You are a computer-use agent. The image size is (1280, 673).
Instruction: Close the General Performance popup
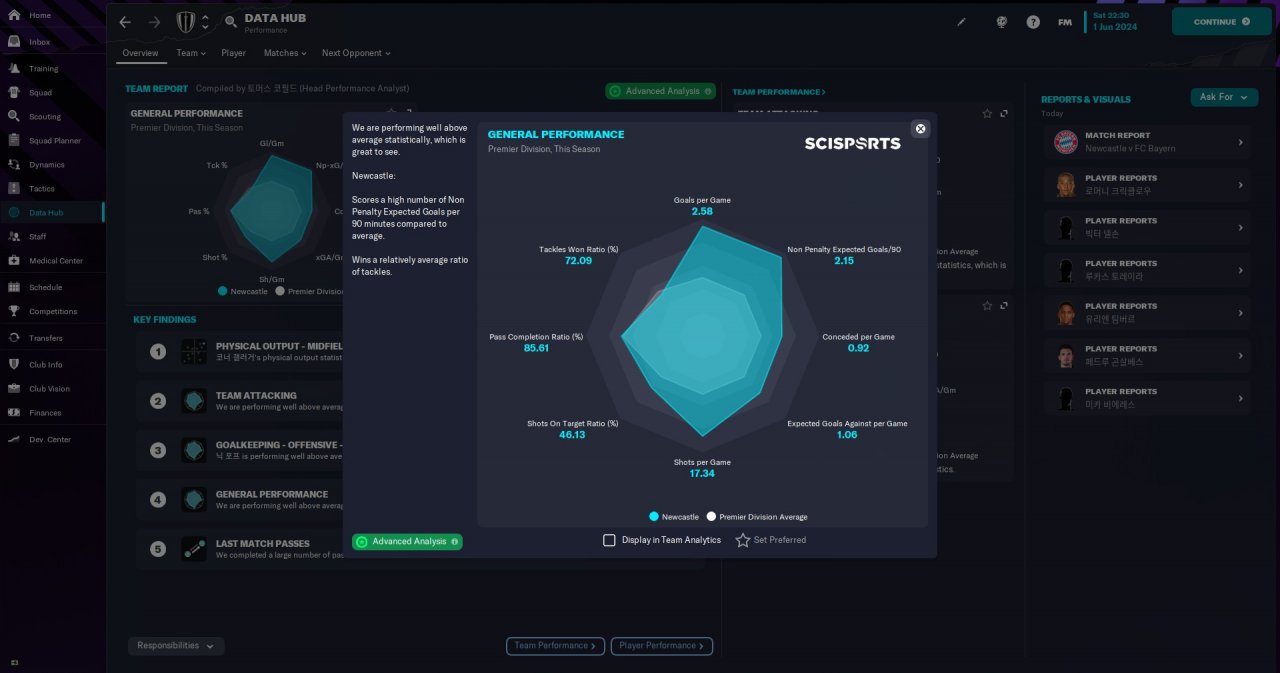point(921,129)
